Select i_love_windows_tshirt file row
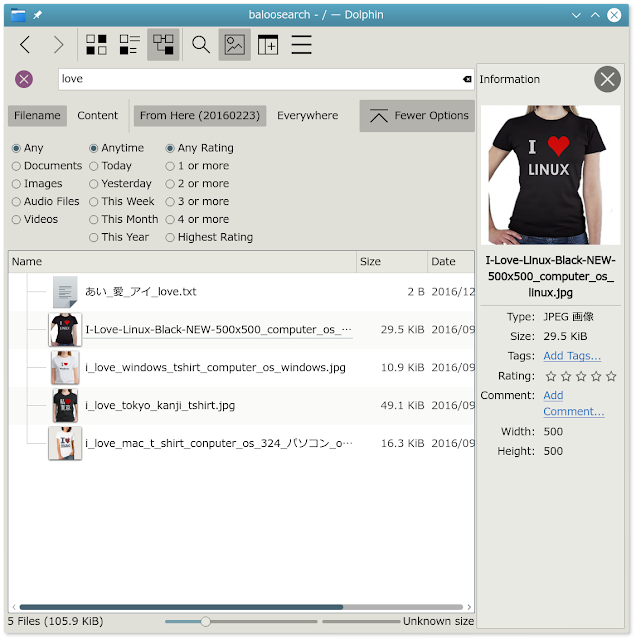Viewport: 636px width, 640px height. 242,367
